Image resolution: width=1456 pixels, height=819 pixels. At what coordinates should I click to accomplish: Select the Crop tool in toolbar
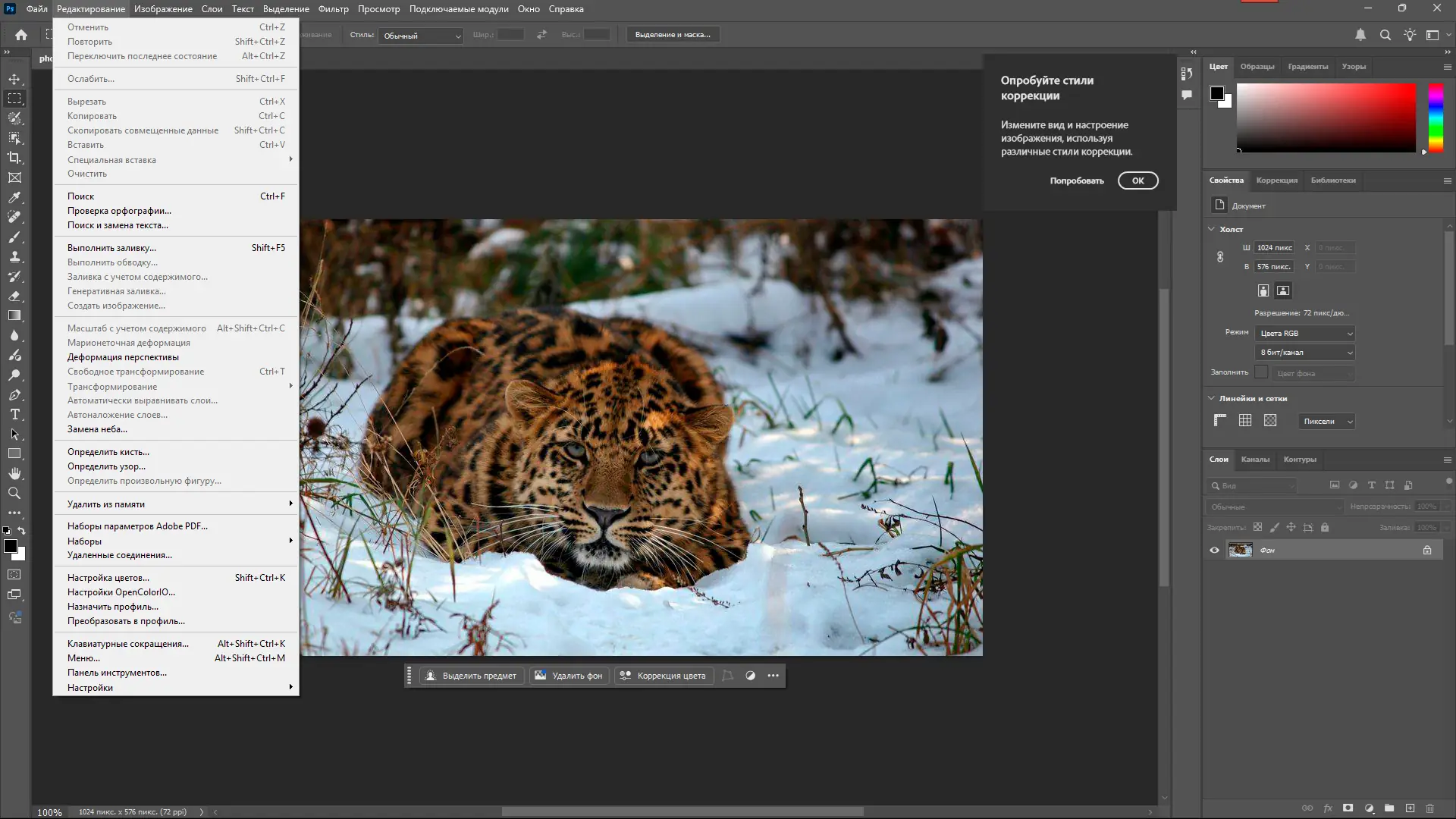coord(14,158)
